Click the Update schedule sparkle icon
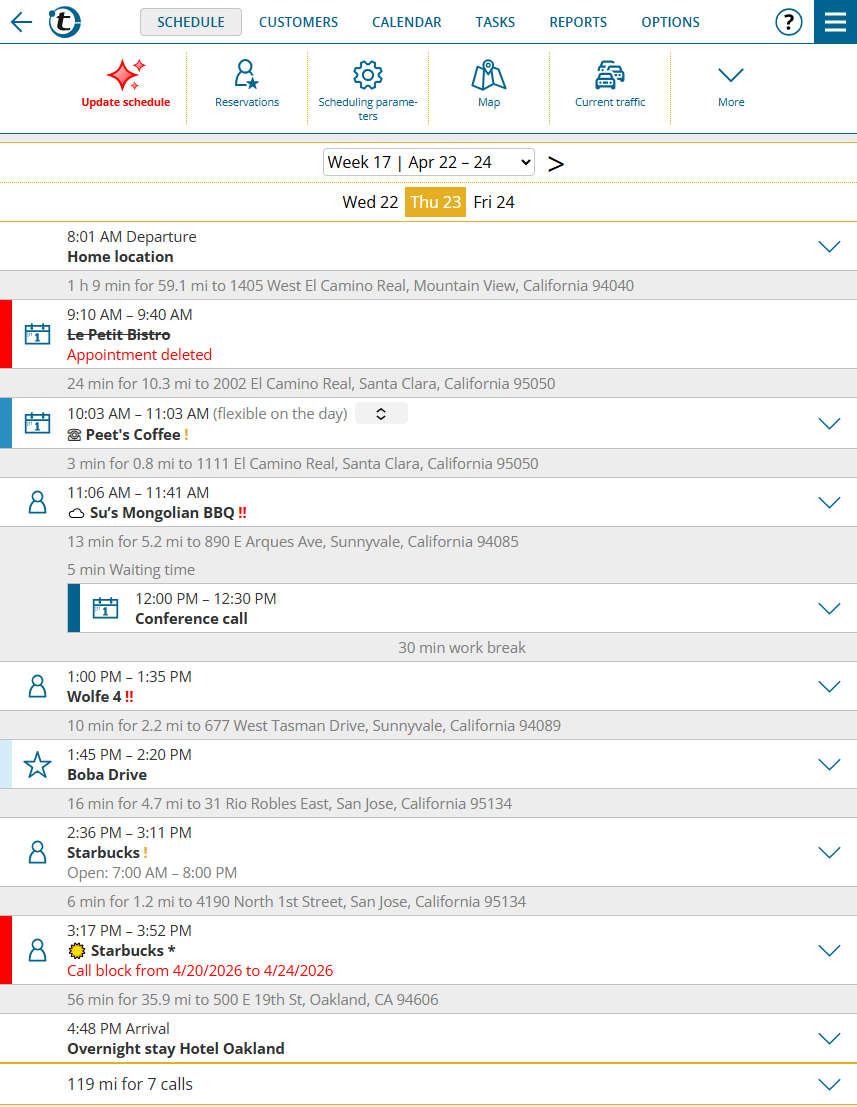Screen dimensions: 857x1107 click(126, 76)
